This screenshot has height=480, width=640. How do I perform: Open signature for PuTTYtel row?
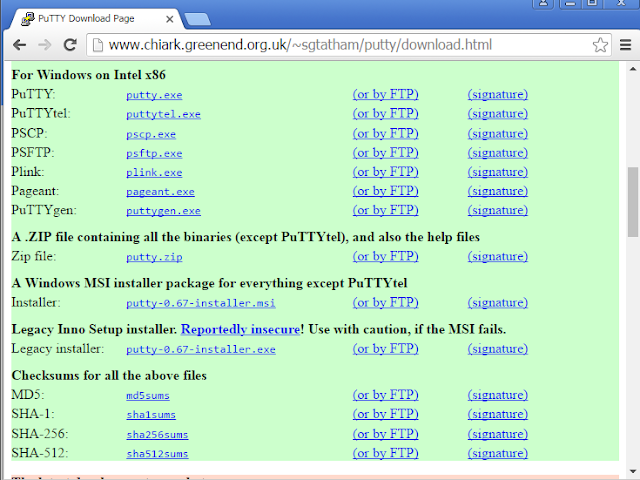(498, 113)
